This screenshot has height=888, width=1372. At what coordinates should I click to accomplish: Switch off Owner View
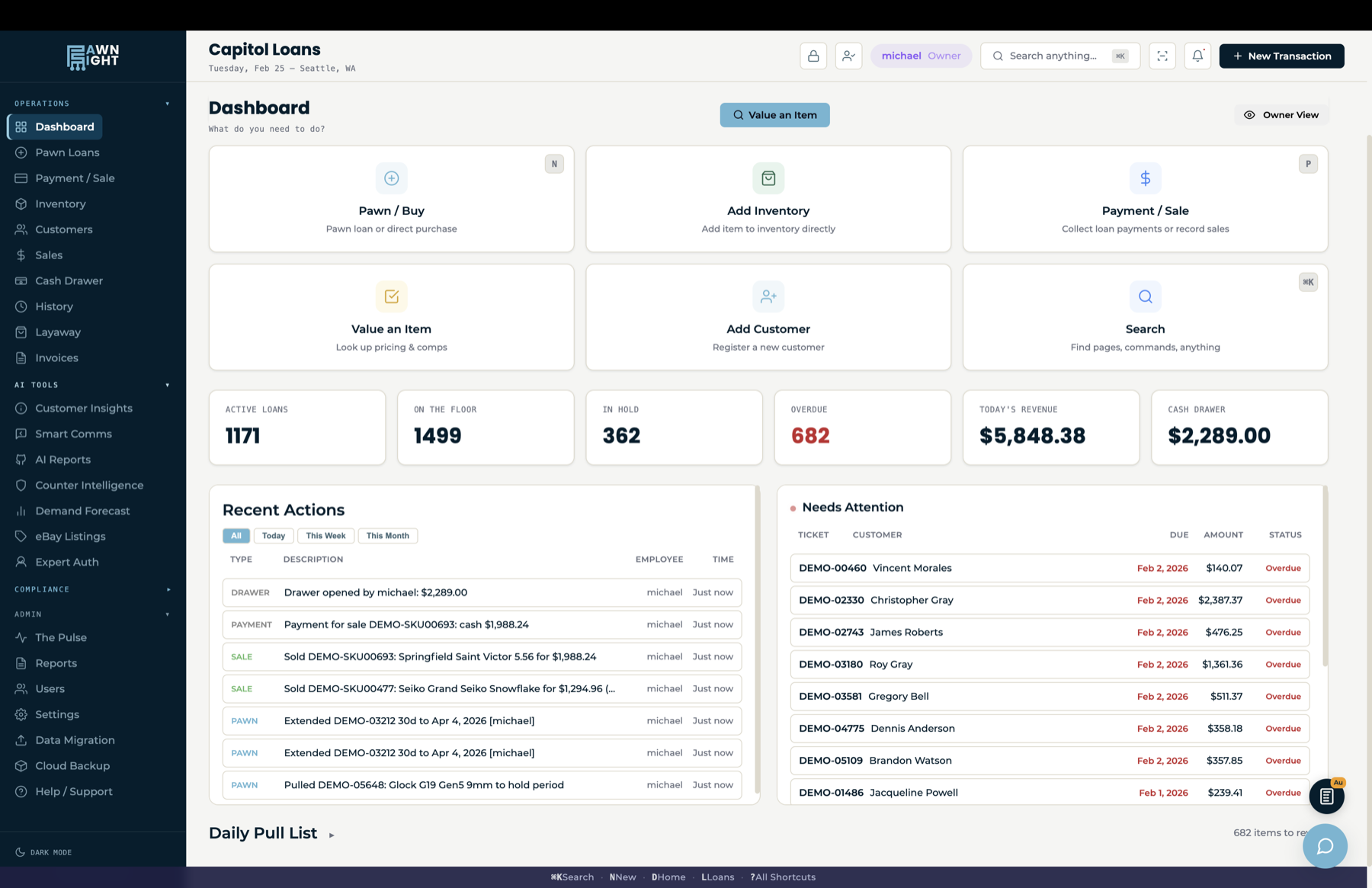(1281, 114)
